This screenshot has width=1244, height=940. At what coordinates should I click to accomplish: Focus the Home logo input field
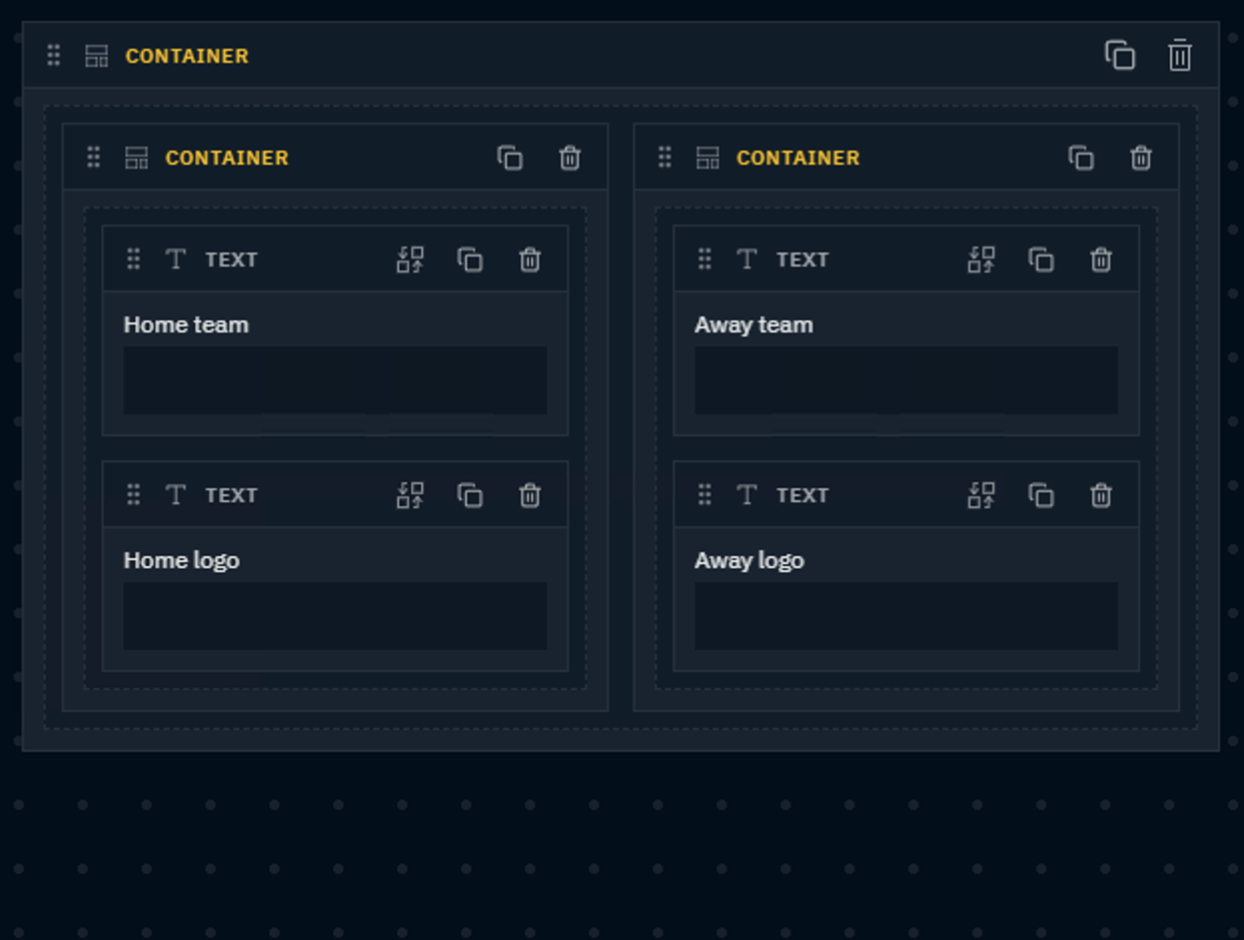[335, 616]
